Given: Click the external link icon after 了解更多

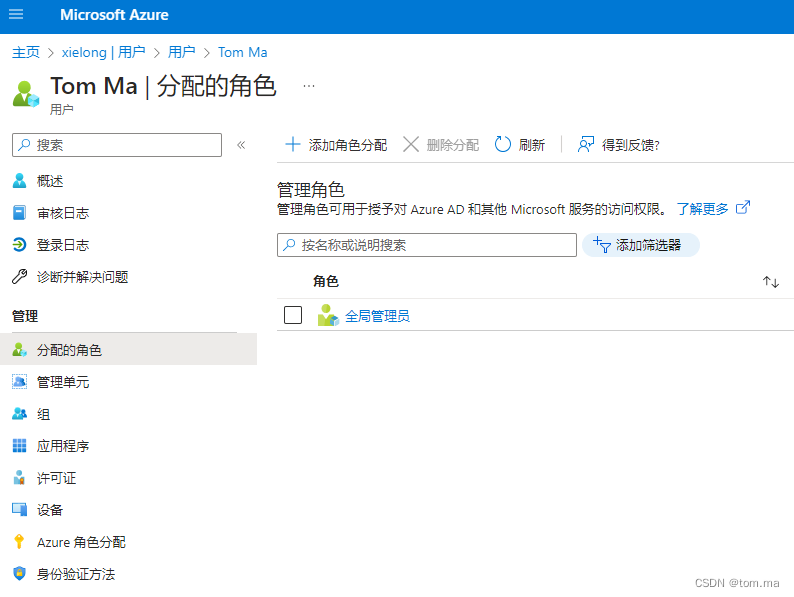Looking at the screenshot, I should (743, 207).
